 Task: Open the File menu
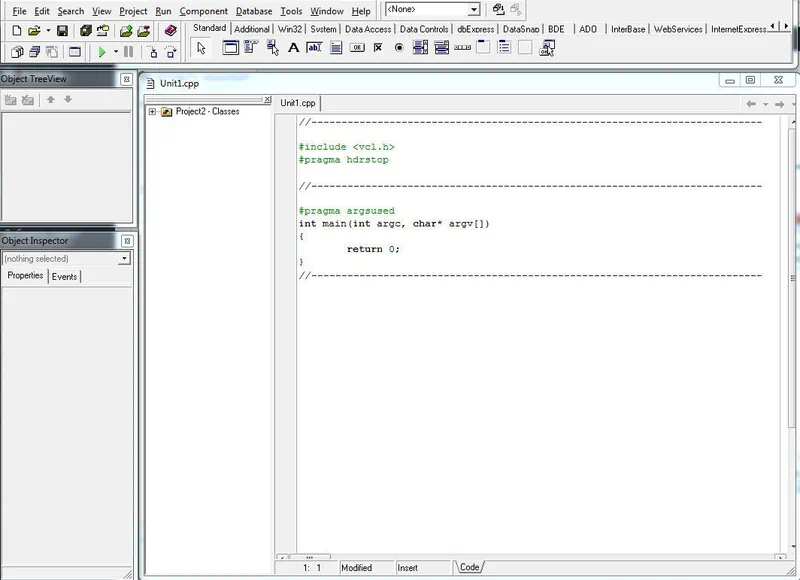pos(19,11)
